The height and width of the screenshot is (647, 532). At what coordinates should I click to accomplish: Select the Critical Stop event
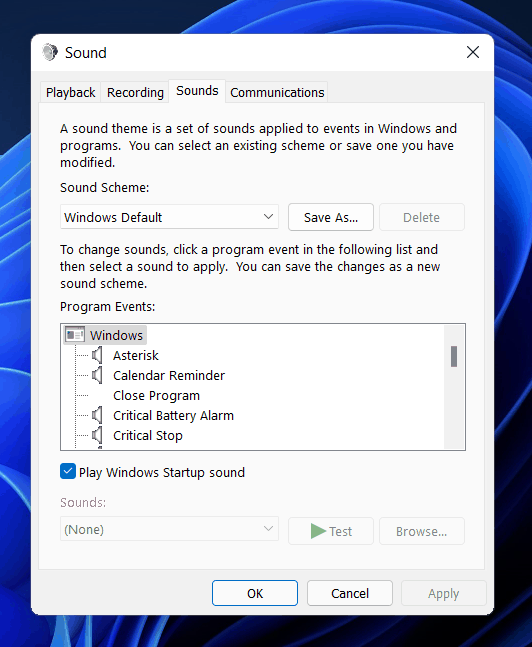(148, 435)
